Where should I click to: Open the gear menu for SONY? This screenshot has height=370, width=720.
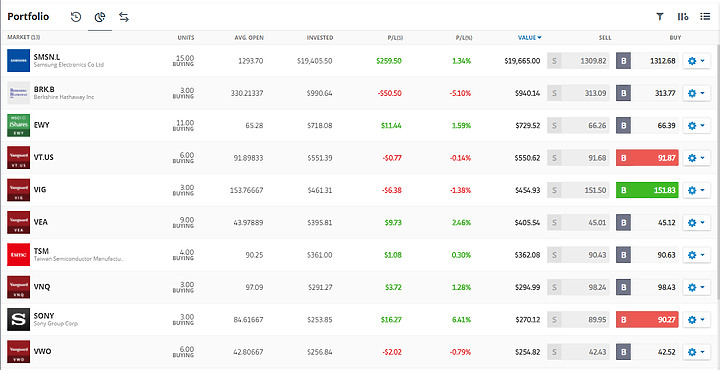[x=697, y=320]
